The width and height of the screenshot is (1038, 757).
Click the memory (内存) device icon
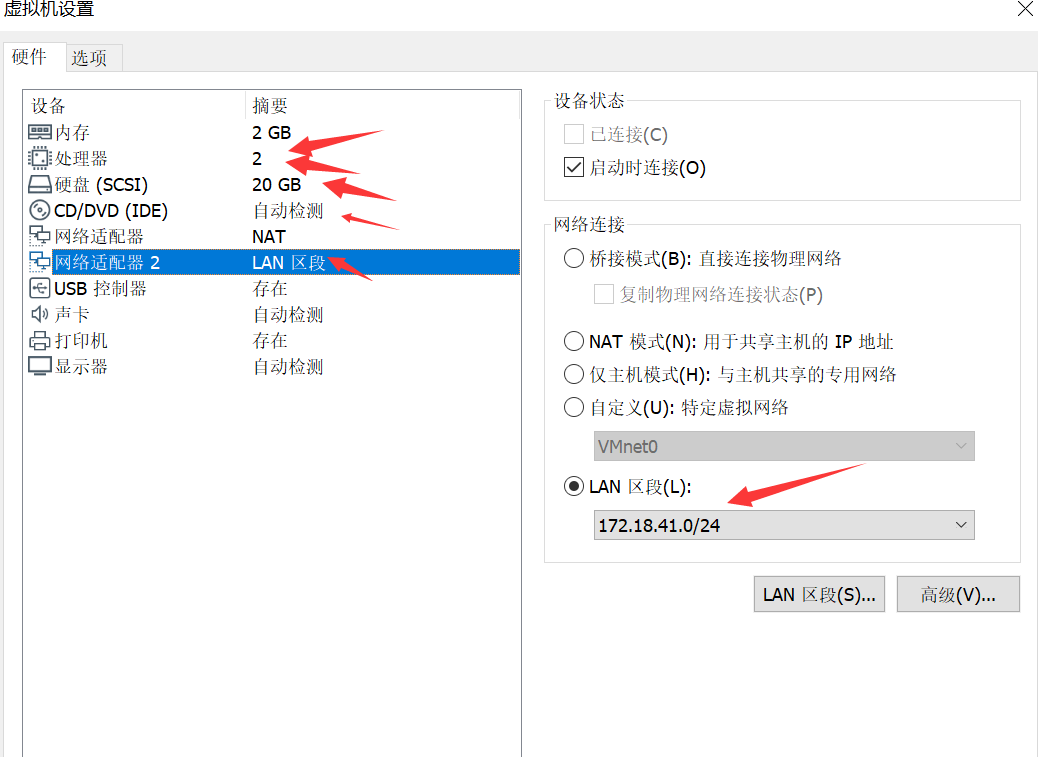tap(40, 132)
